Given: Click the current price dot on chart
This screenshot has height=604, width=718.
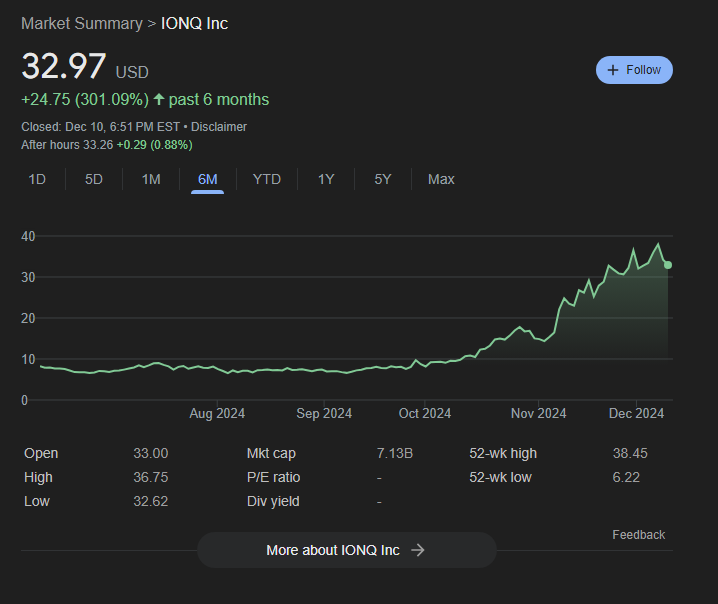Looking at the screenshot, I should [x=668, y=265].
